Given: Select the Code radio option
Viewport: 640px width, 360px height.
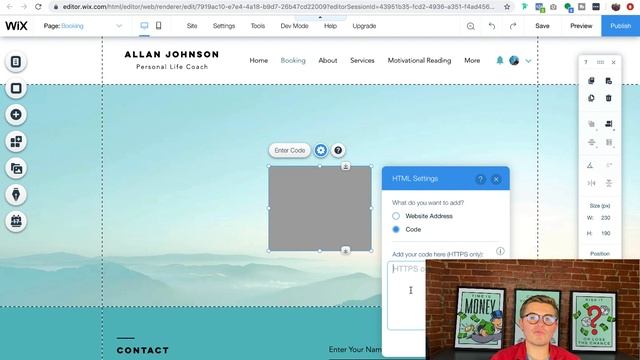Looking at the screenshot, I should pos(396,229).
